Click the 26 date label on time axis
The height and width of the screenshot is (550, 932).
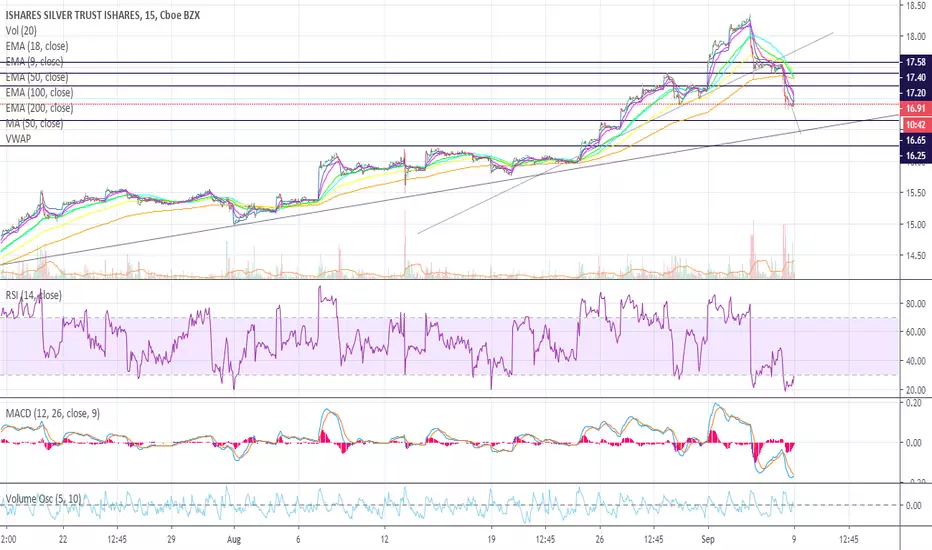(599, 539)
